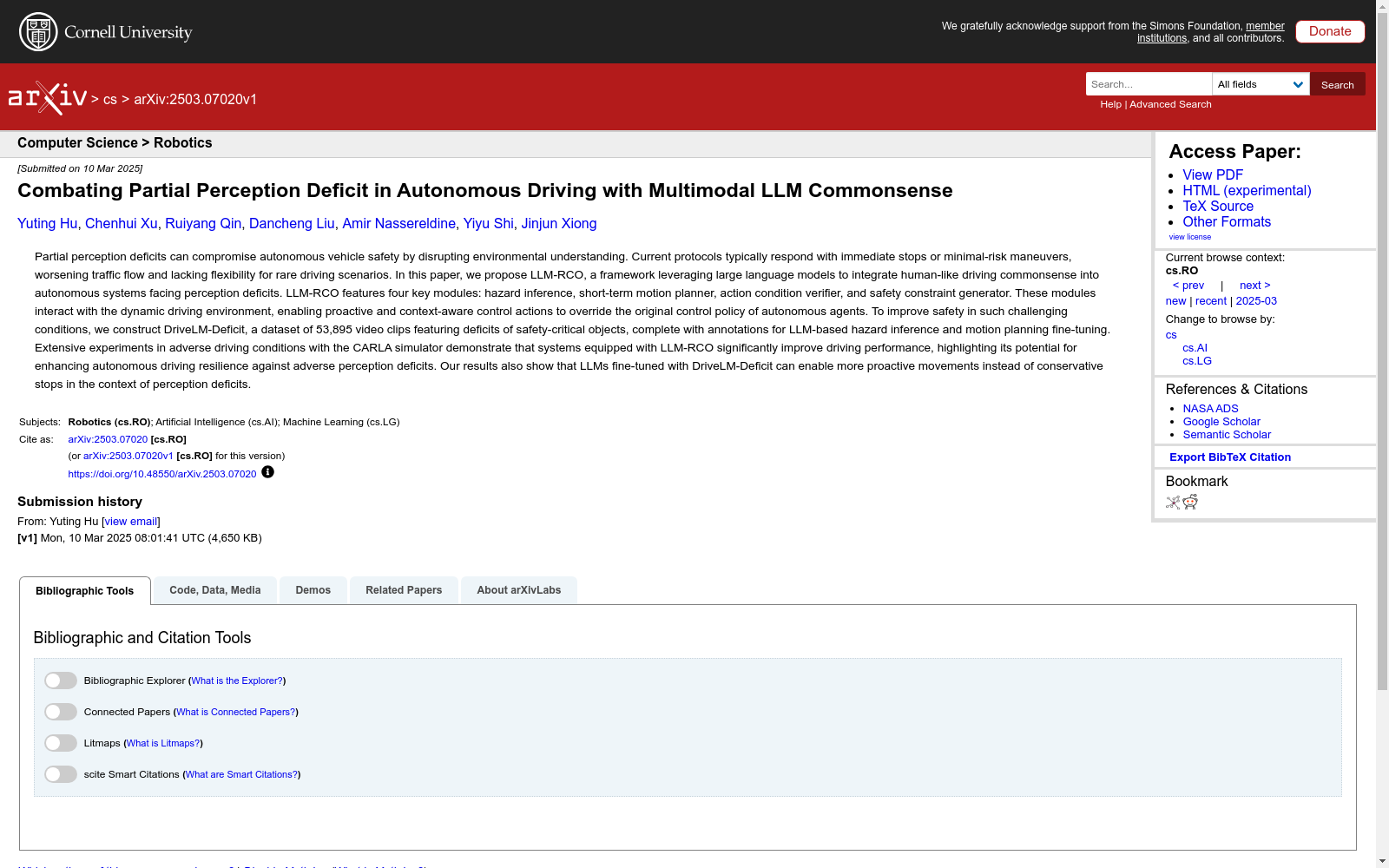The height and width of the screenshot is (868, 1389).
Task: Enable scite Smart Citations toggle
Action: (x=61, y=774)
